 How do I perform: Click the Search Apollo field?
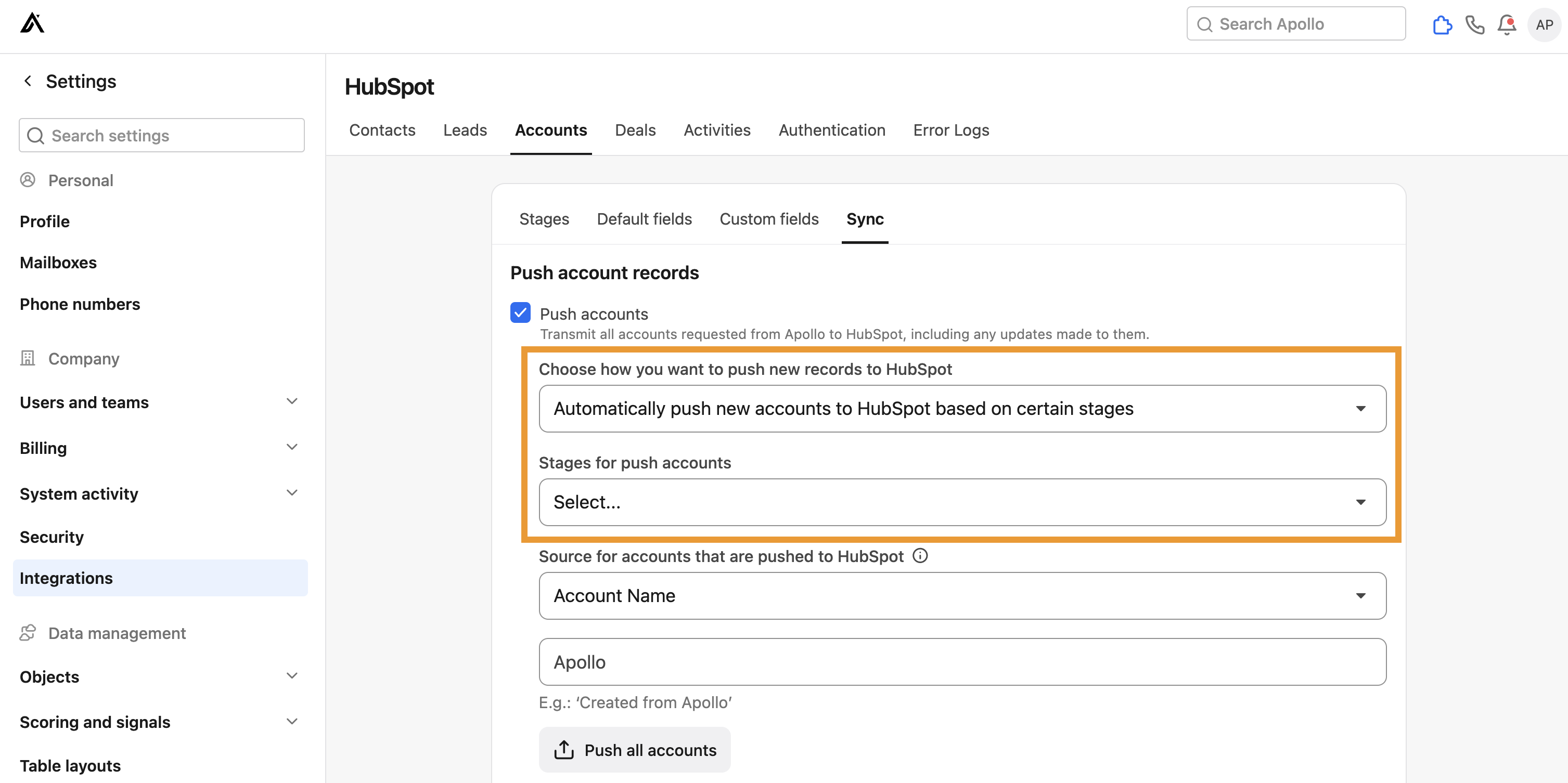coord(1295,23)
